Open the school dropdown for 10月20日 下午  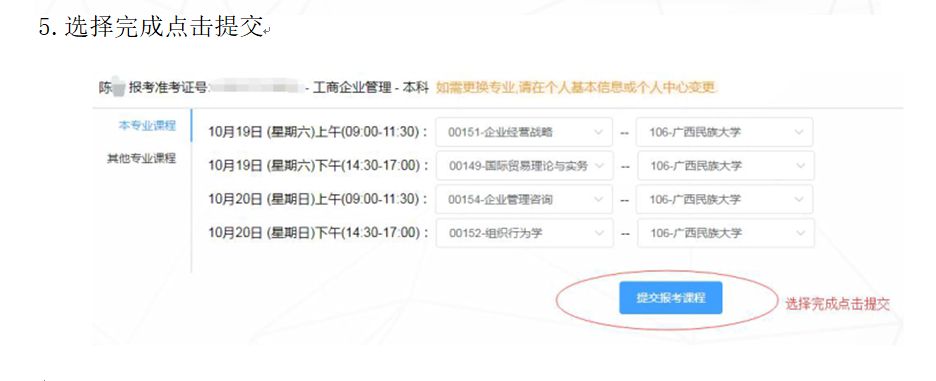726,233
